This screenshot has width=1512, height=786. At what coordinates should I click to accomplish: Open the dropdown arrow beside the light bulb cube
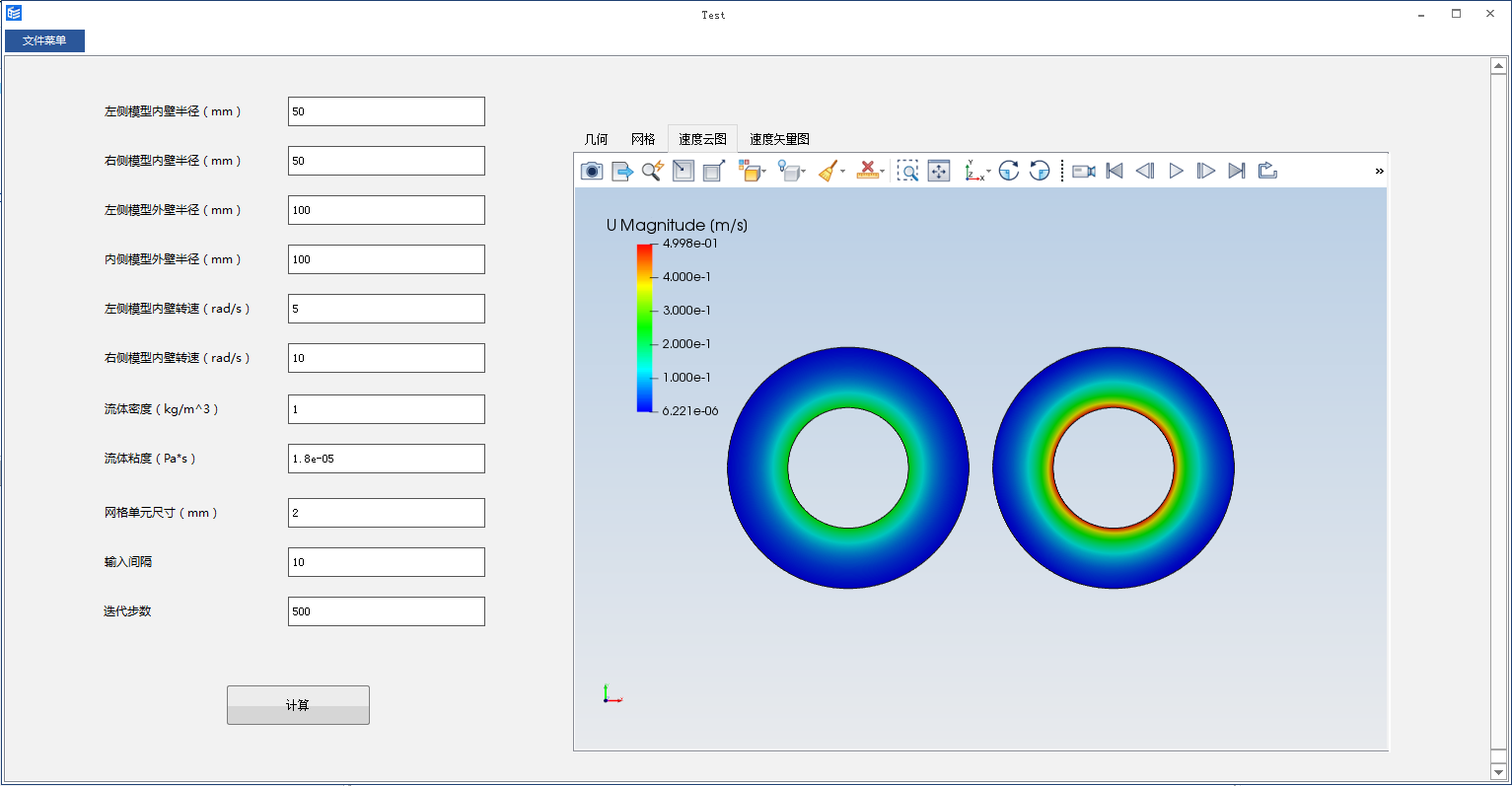[x=804, y=172]
